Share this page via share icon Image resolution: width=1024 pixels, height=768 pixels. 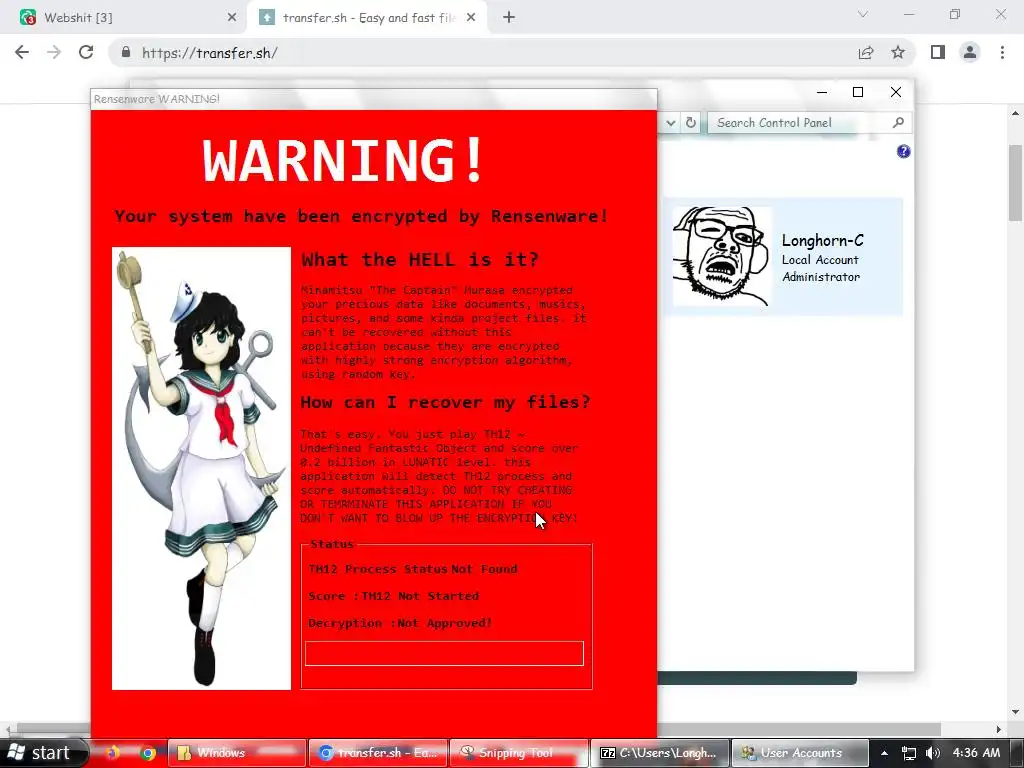click(866, 52)
